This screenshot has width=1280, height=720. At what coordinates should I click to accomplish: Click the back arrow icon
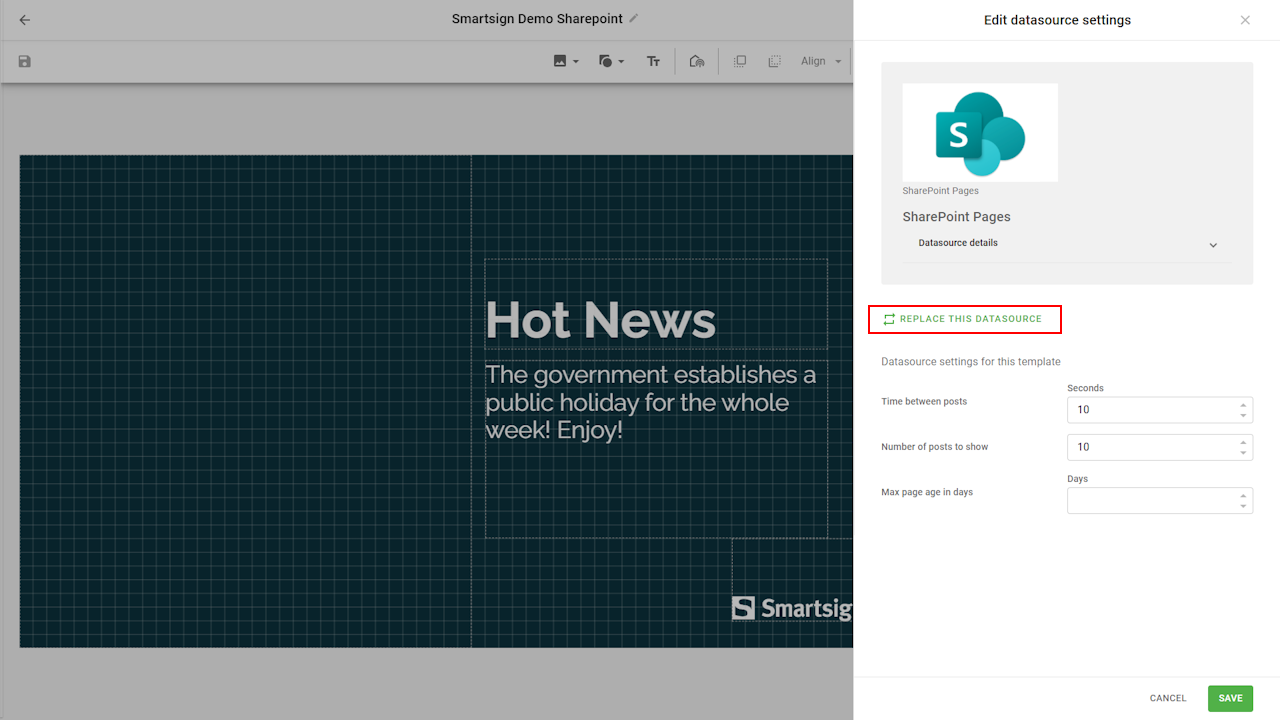[x=25, y=20]
